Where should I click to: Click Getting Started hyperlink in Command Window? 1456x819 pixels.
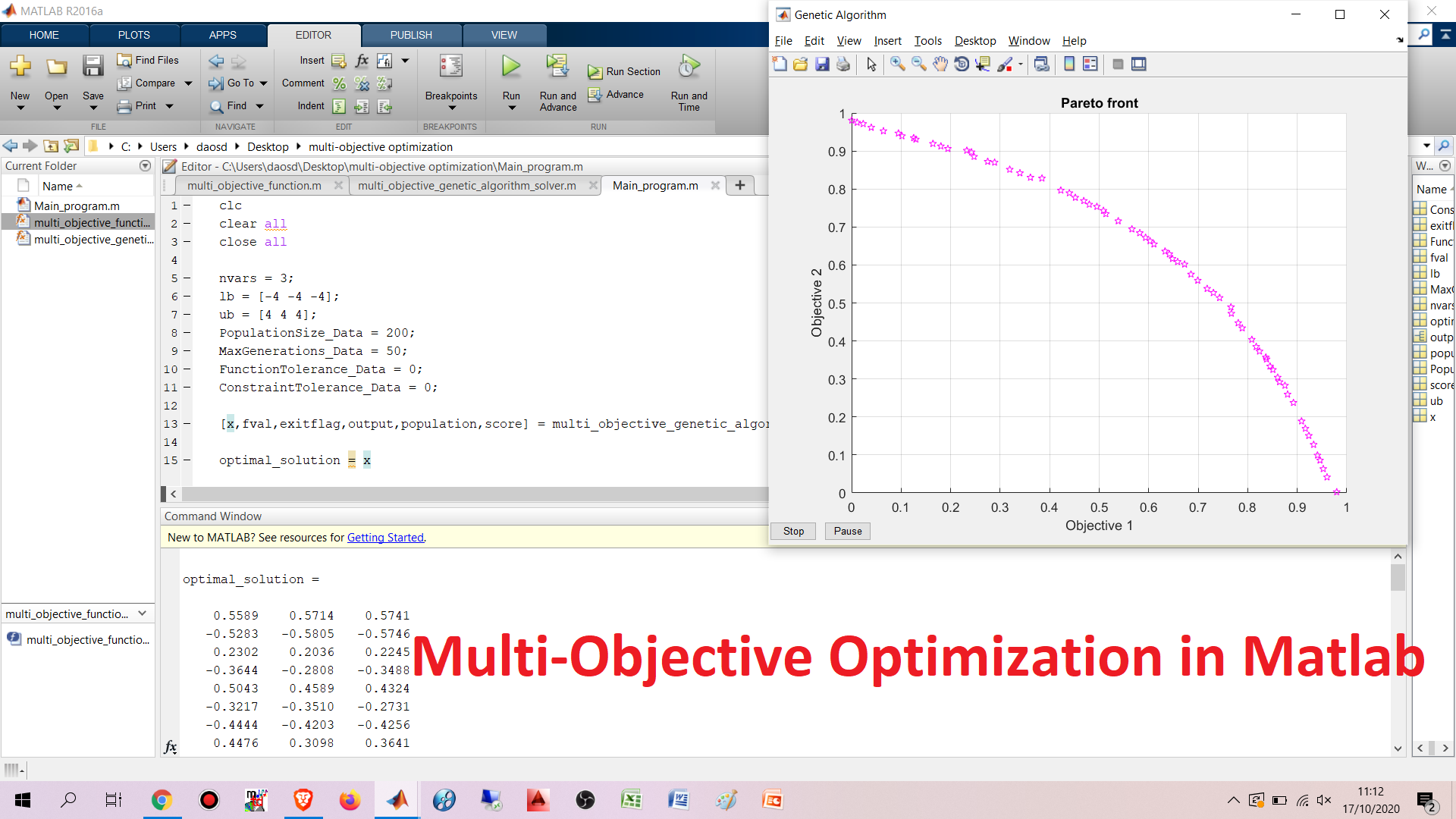pos(384,537)
